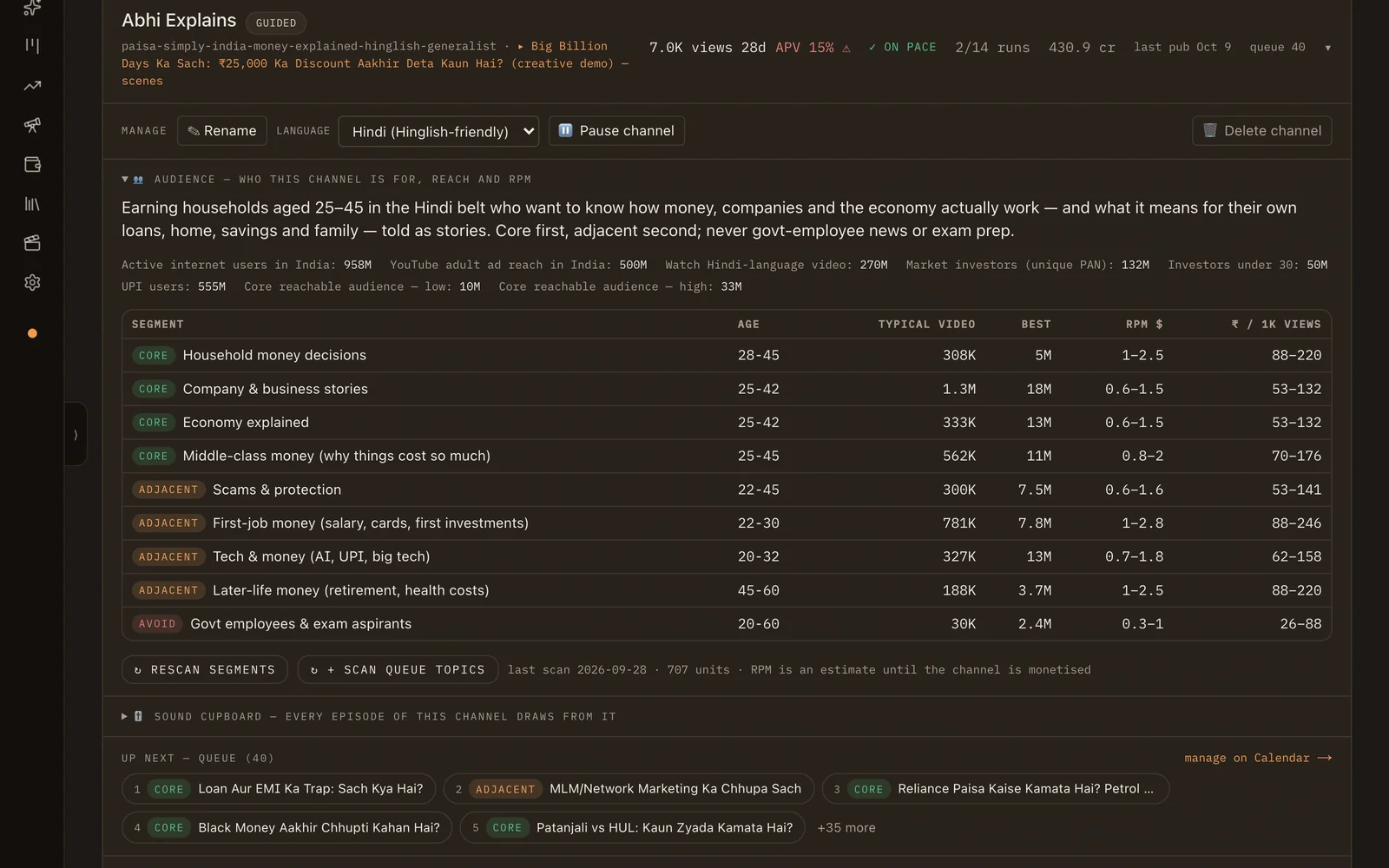Click the Govt employees & exam aspirants row
Viewport: 1389px width, 868px height.
coord(727,623)
